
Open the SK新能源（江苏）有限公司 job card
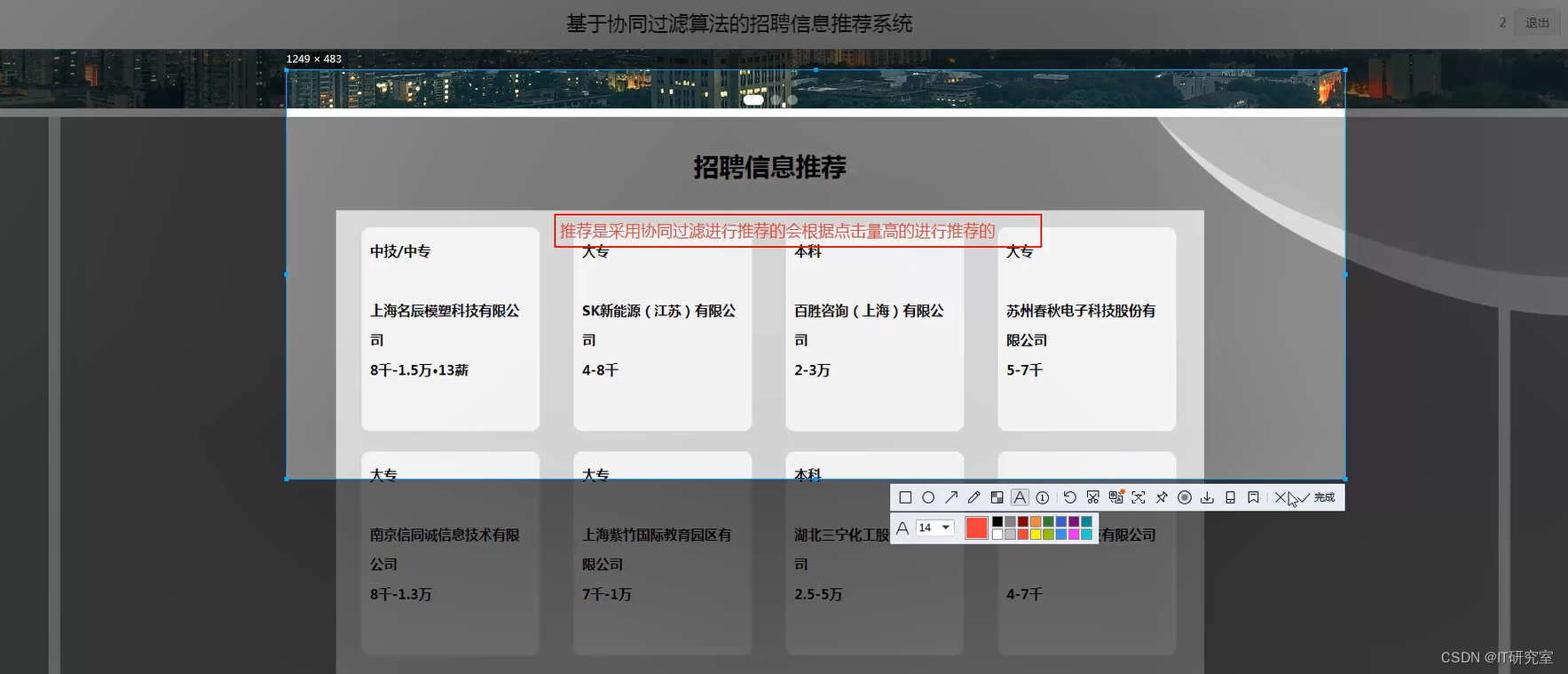(x=663, y=329)
